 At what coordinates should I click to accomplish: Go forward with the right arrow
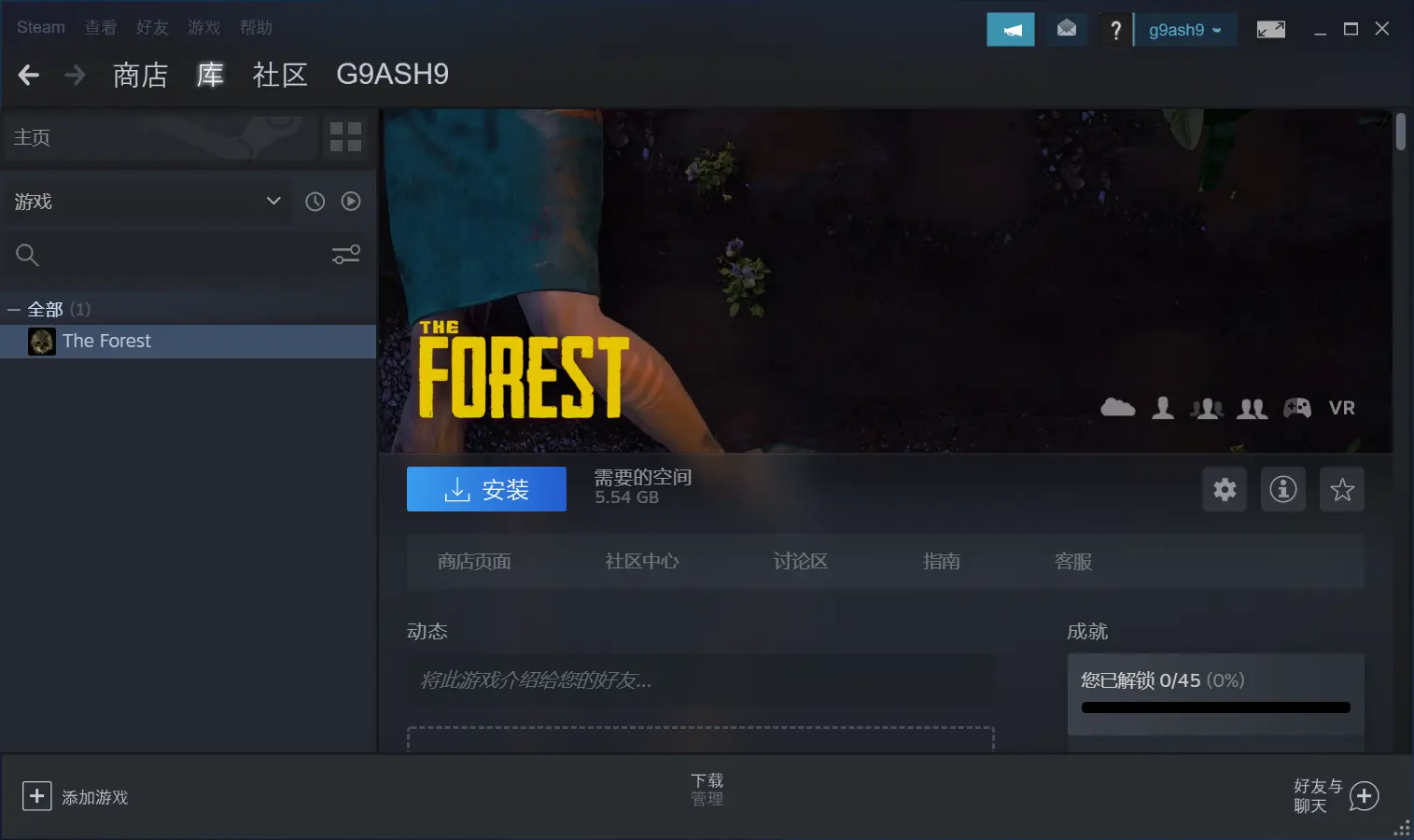coord(75,76)
